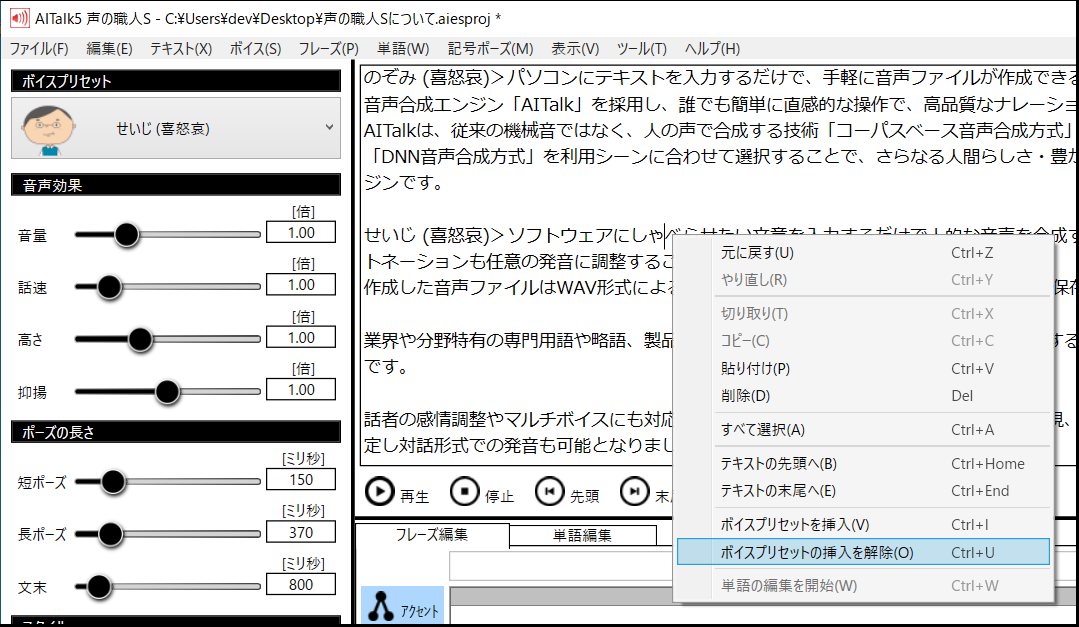The image size is (1079, 627).
Task: Adjust the 短ポーズ slider handle
Action: click(113, 481)
